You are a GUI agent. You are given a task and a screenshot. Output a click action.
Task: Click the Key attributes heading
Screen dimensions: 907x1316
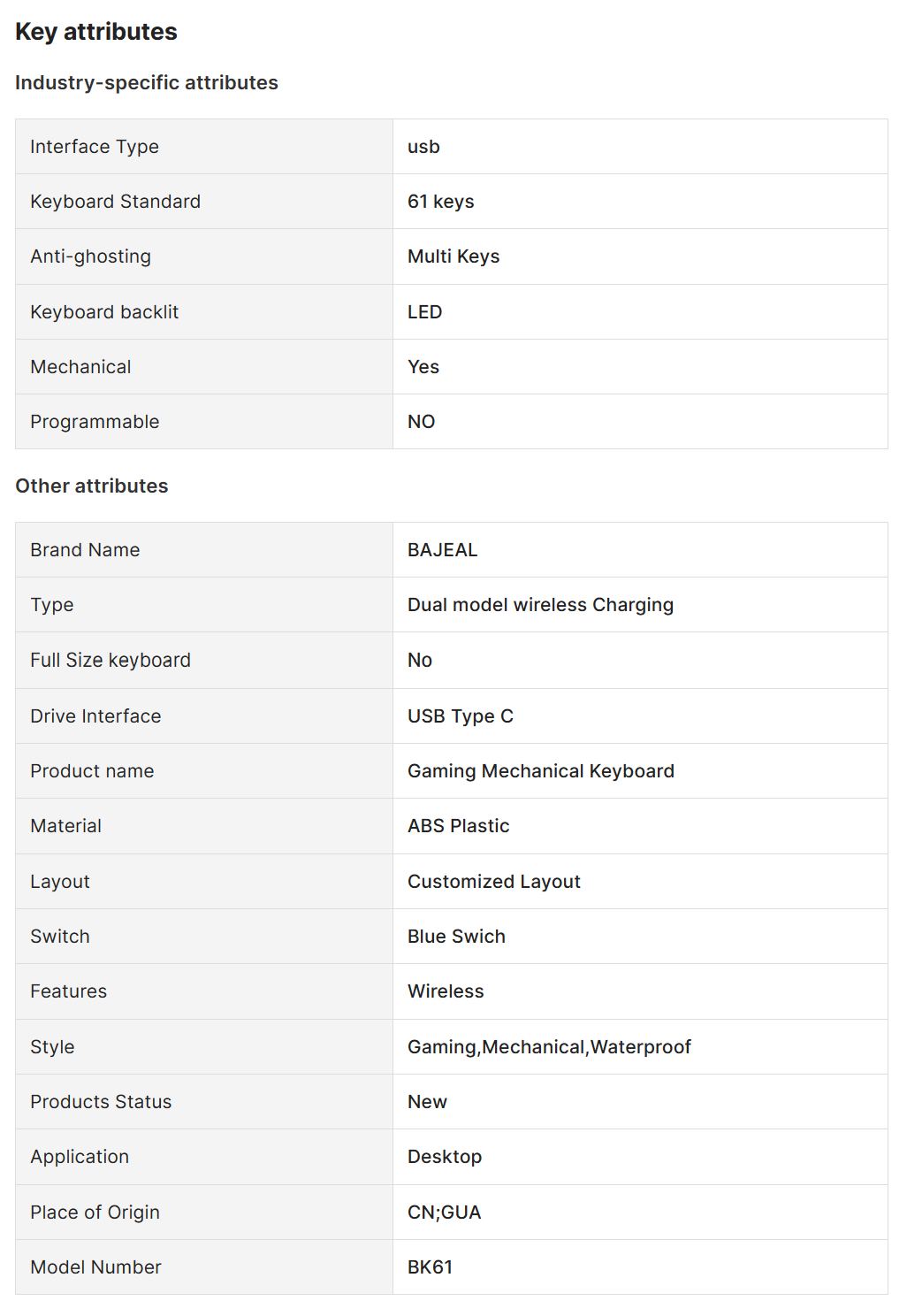(x=96, y=32)
